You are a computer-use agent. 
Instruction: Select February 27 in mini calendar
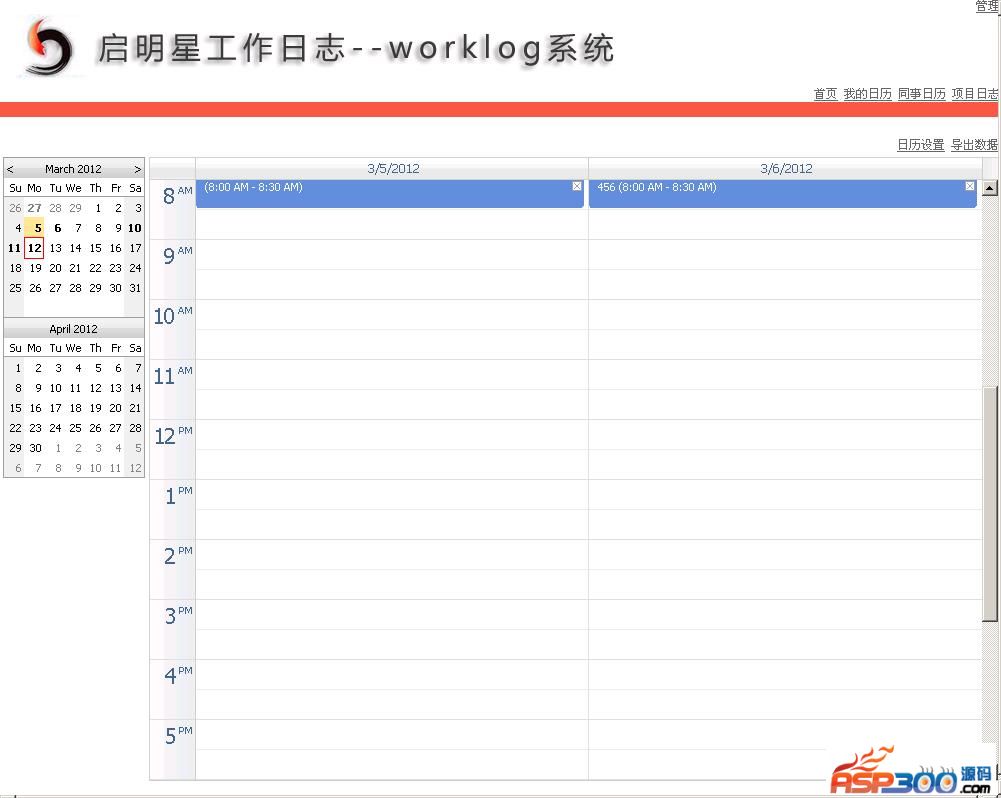point(34,208)
